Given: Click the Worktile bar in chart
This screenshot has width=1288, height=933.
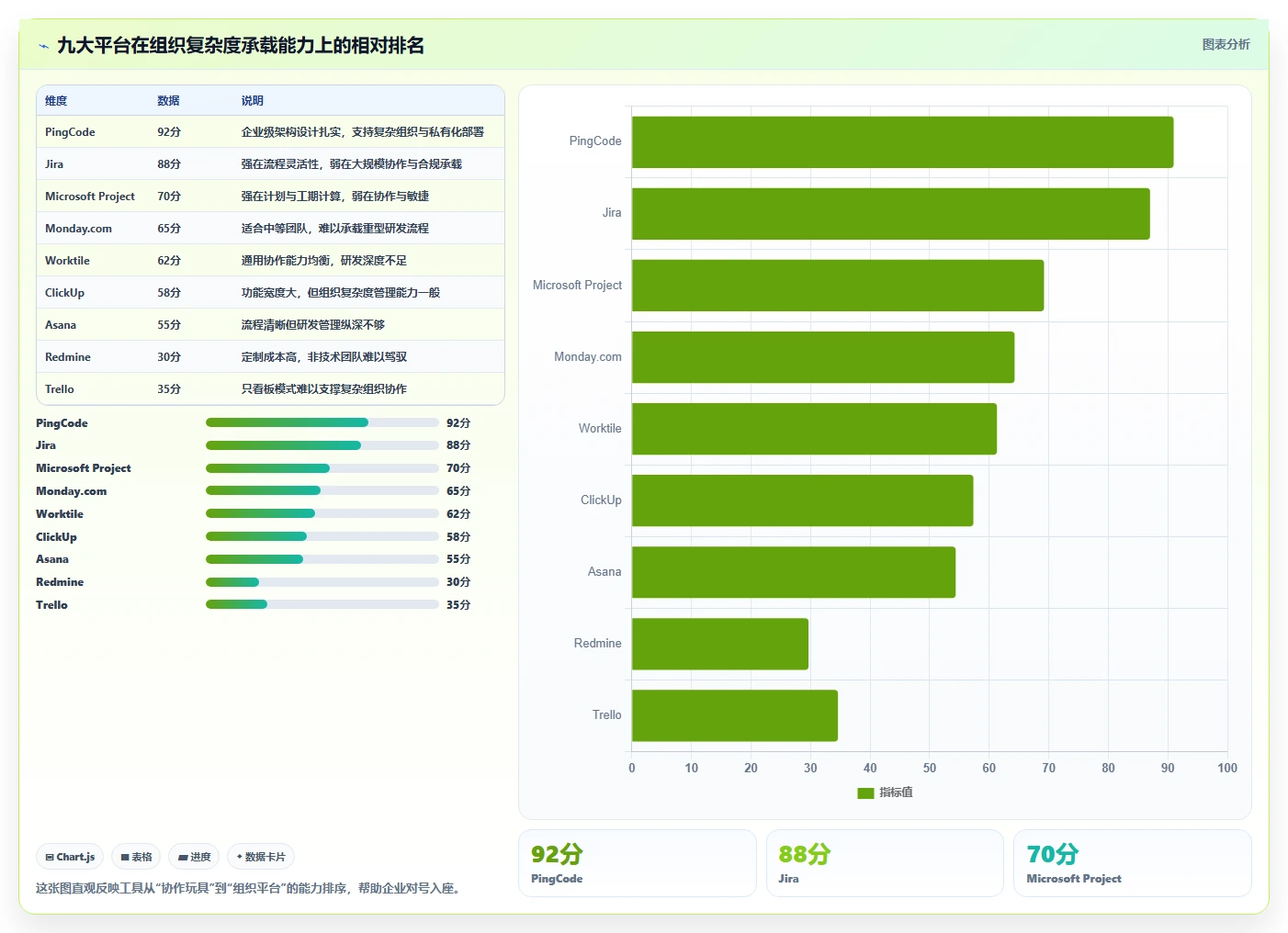Looking at the screenshot, I should point(814,429).
